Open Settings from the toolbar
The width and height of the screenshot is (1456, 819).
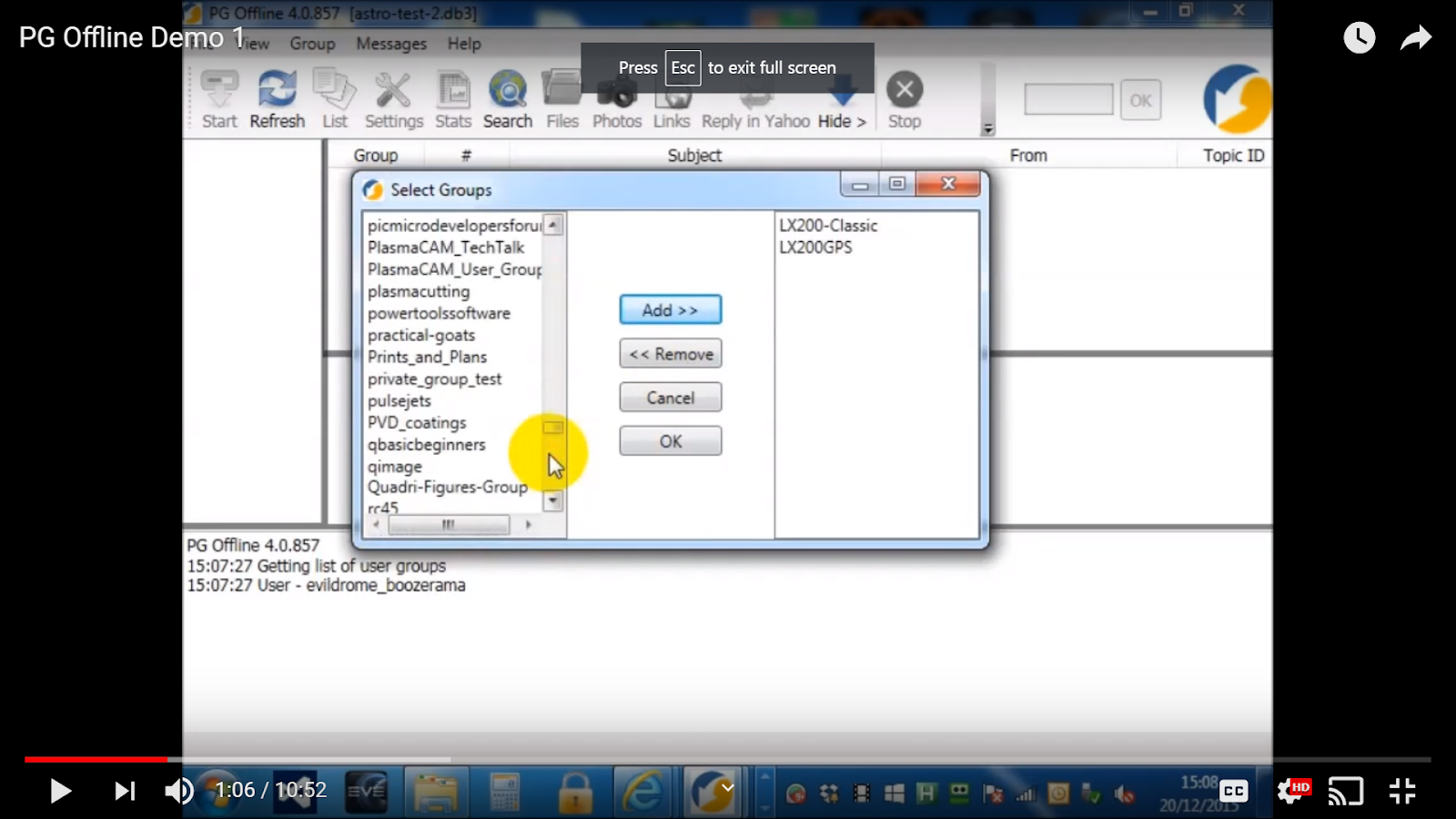394,100
